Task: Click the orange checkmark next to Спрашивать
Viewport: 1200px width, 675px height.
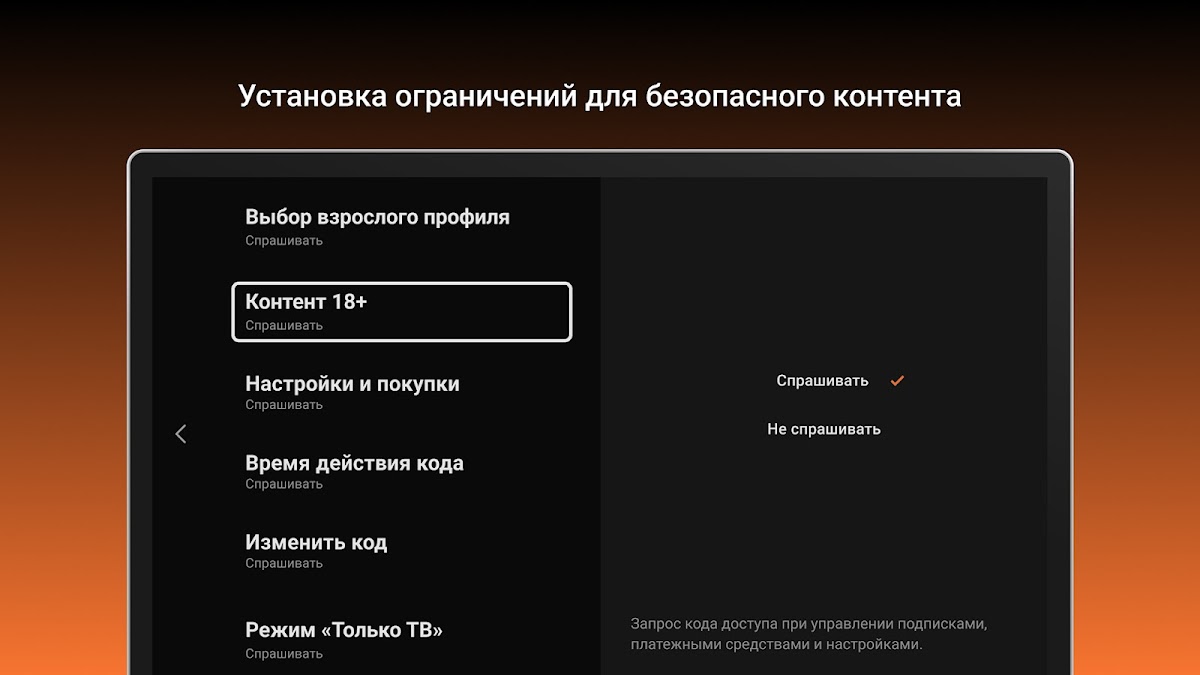Action: pos(897,381)
